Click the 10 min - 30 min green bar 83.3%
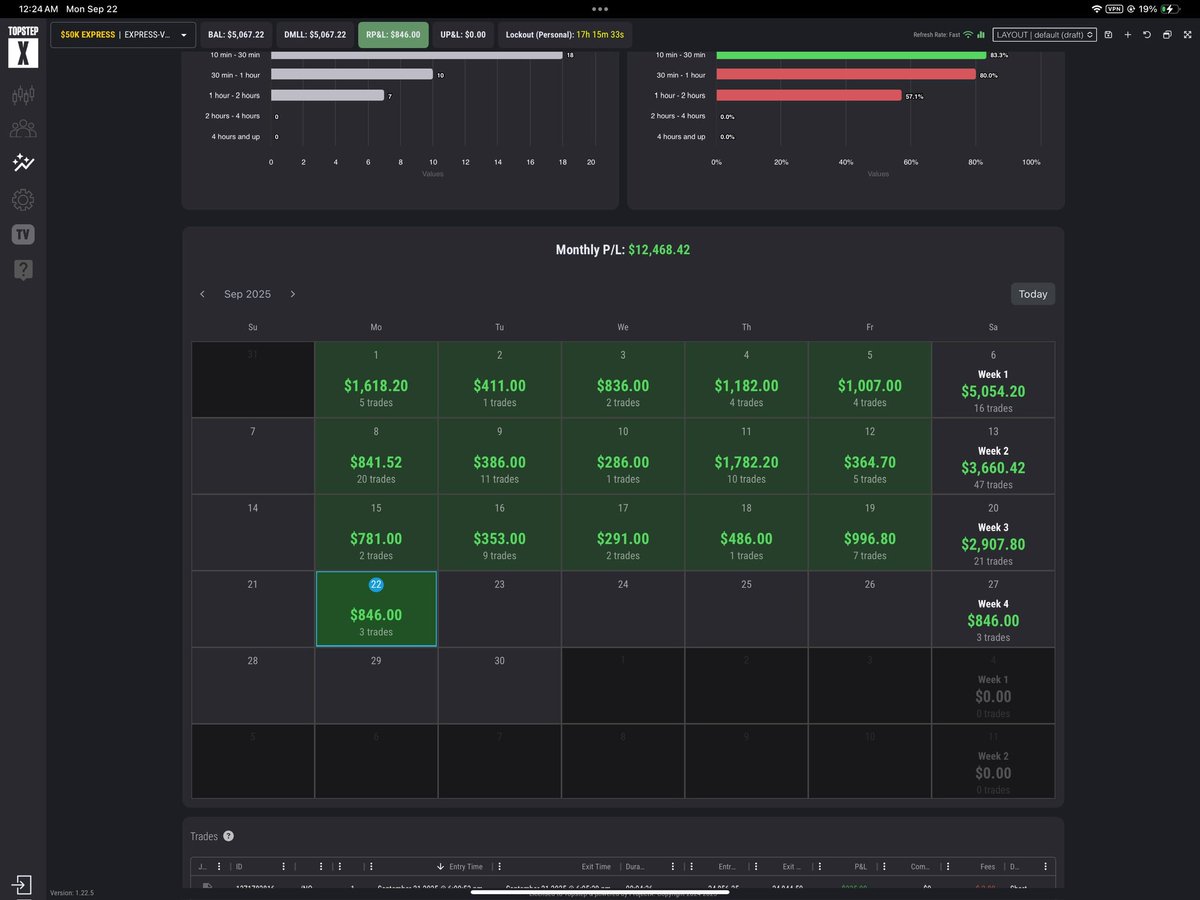 coord(852,55)
